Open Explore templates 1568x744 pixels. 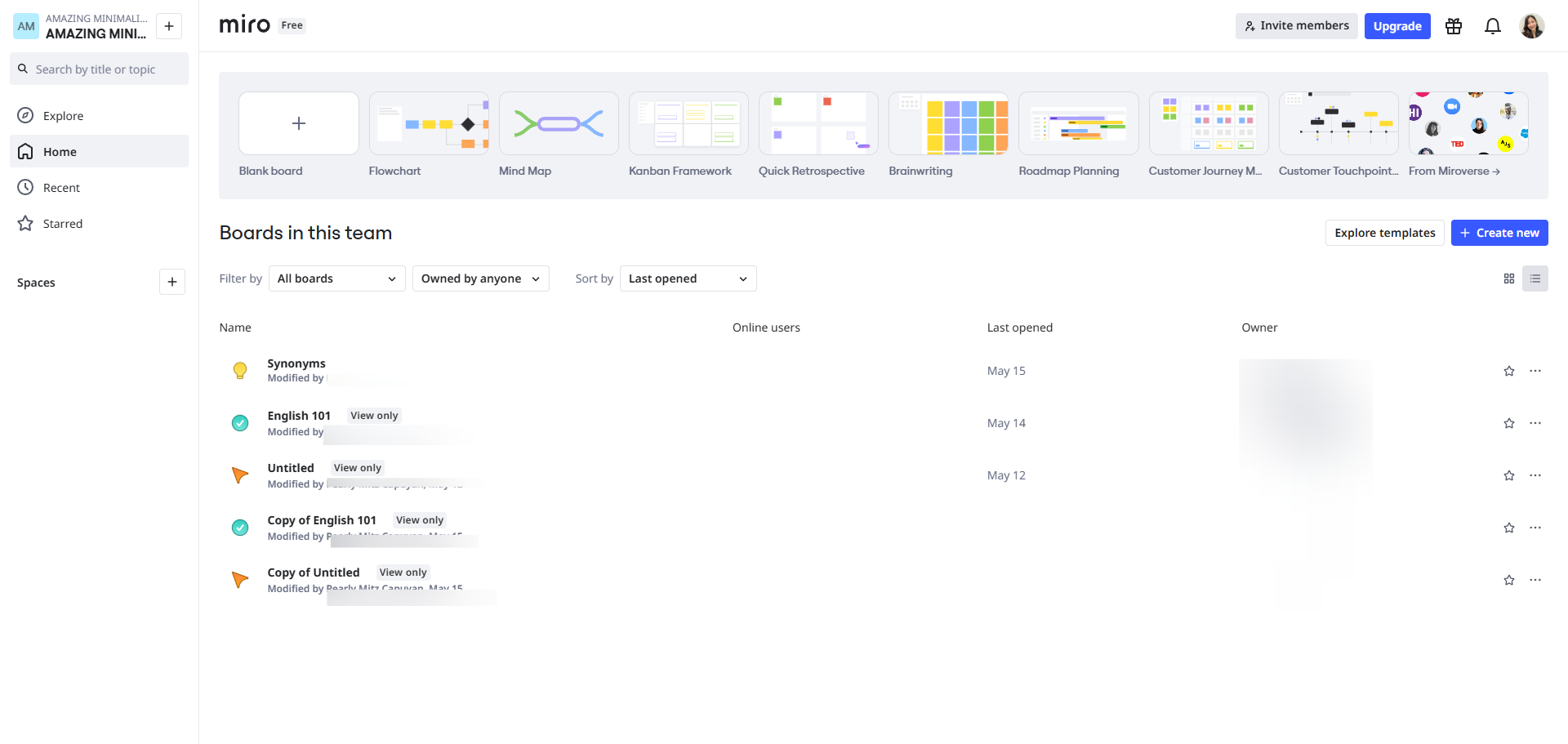coord(1384,233)
